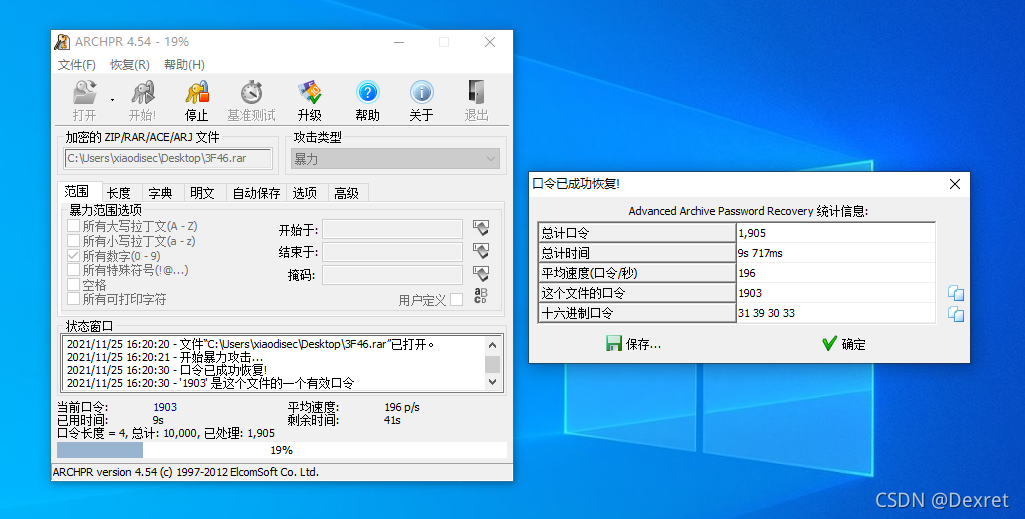This screenshot has width=1025, height=519.
Task: Click icon beside 结束于 field
Action: click(x=481, y=251)
